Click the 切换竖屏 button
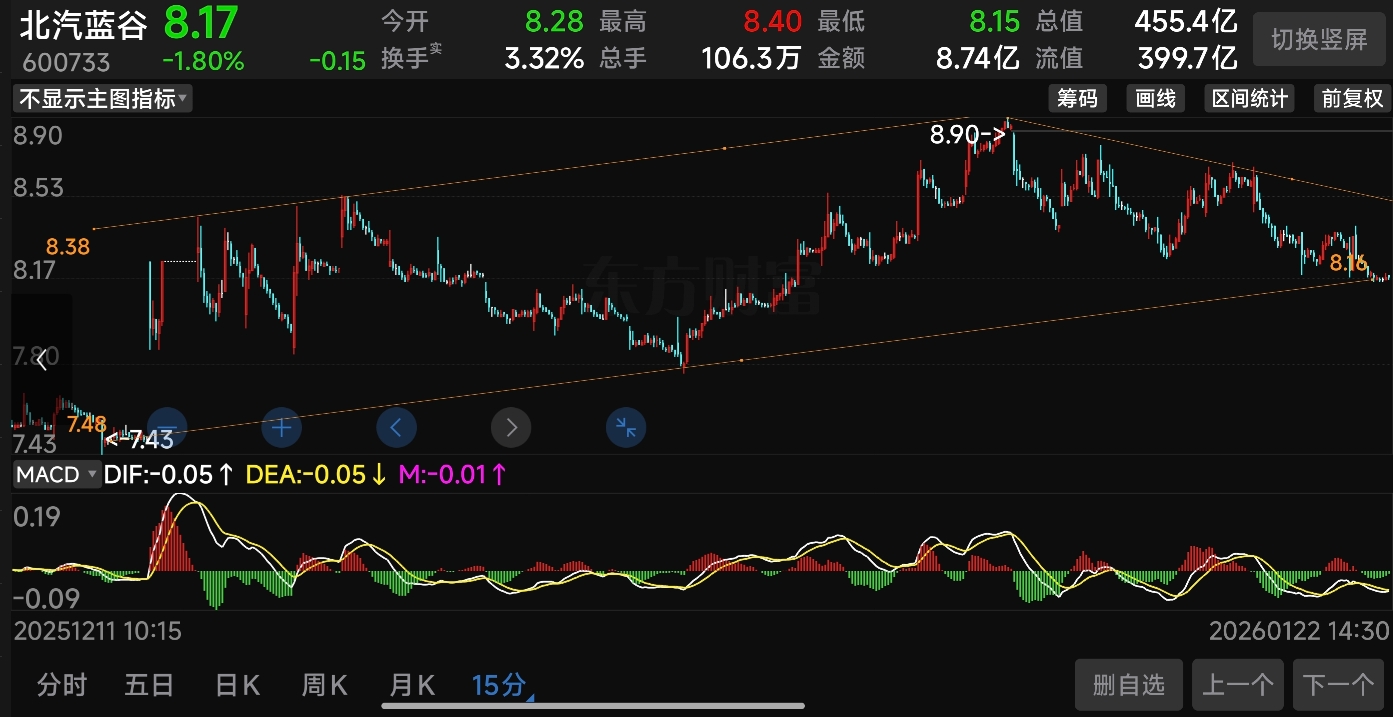The height and width of the screenshot is (717, 1393). [x=1319, y=39]
